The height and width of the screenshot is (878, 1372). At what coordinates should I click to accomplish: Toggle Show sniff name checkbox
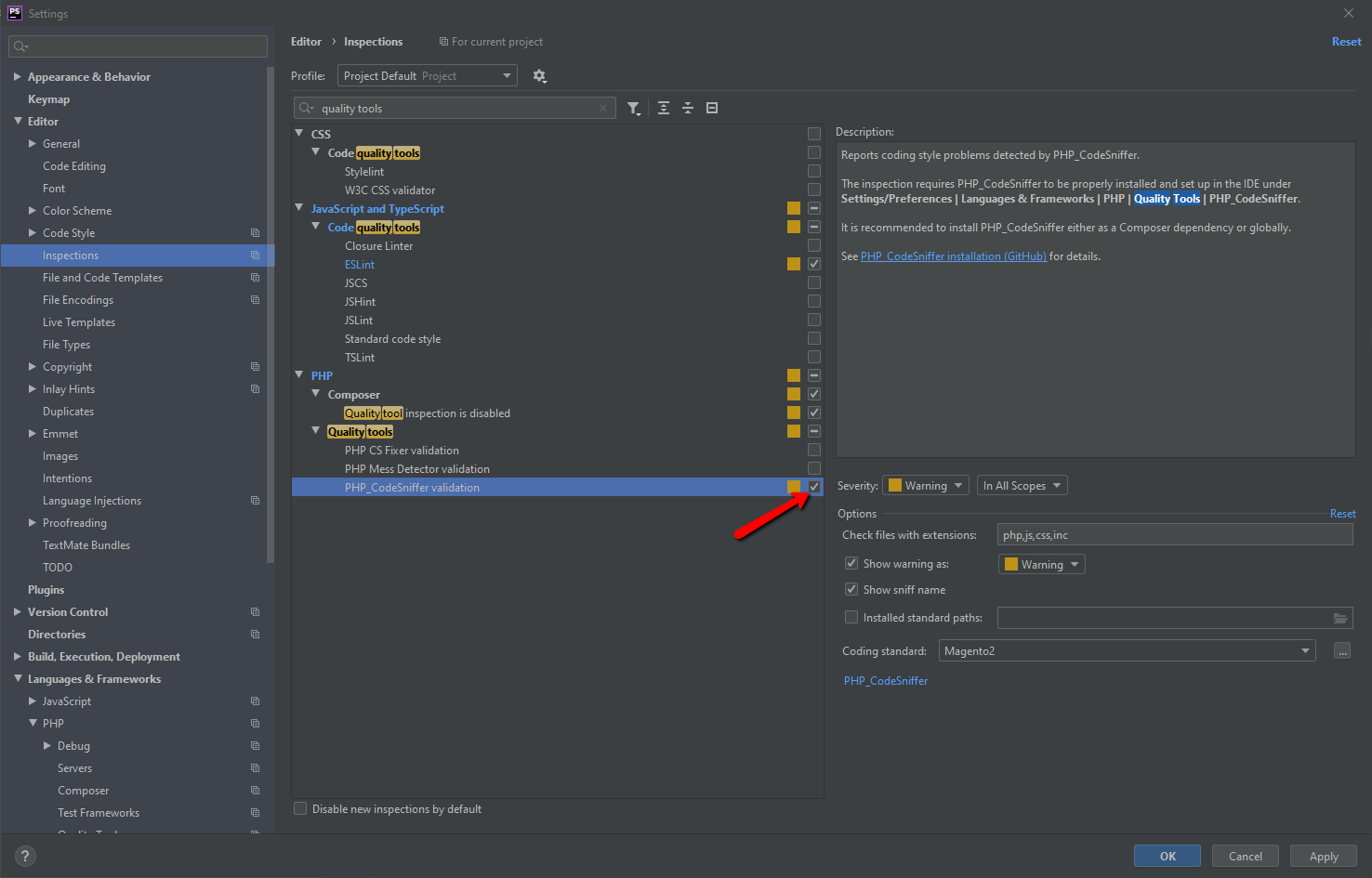coord(851,589)
